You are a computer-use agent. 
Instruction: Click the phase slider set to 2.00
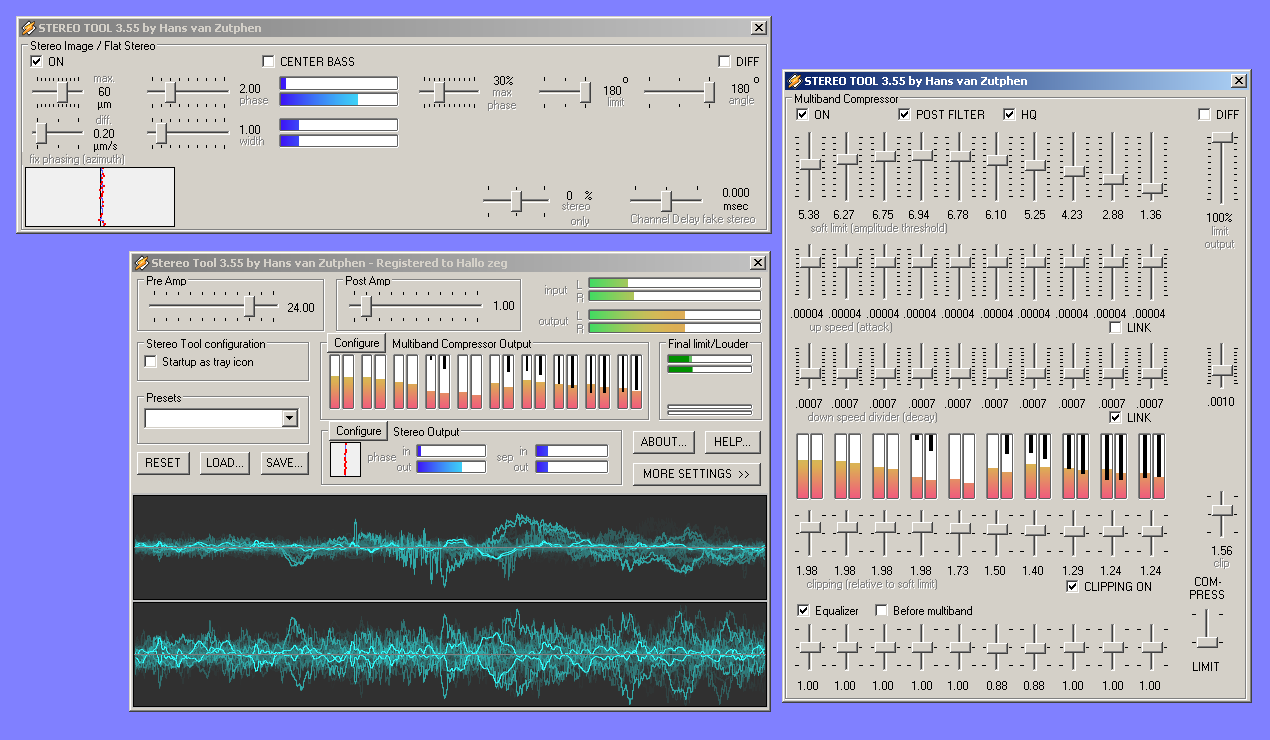[189, 92]
